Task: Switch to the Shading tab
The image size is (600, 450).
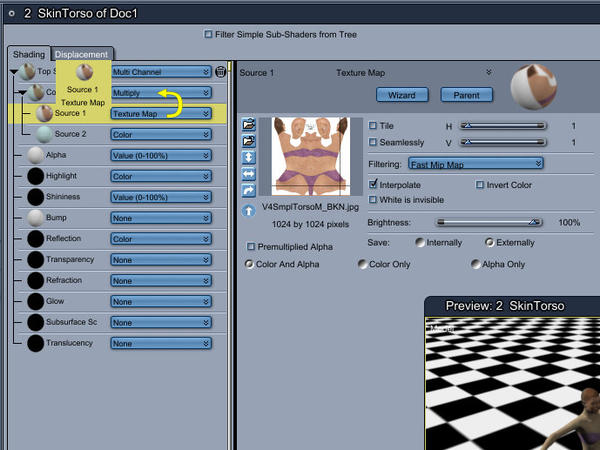Action: [x=29, y=54]
